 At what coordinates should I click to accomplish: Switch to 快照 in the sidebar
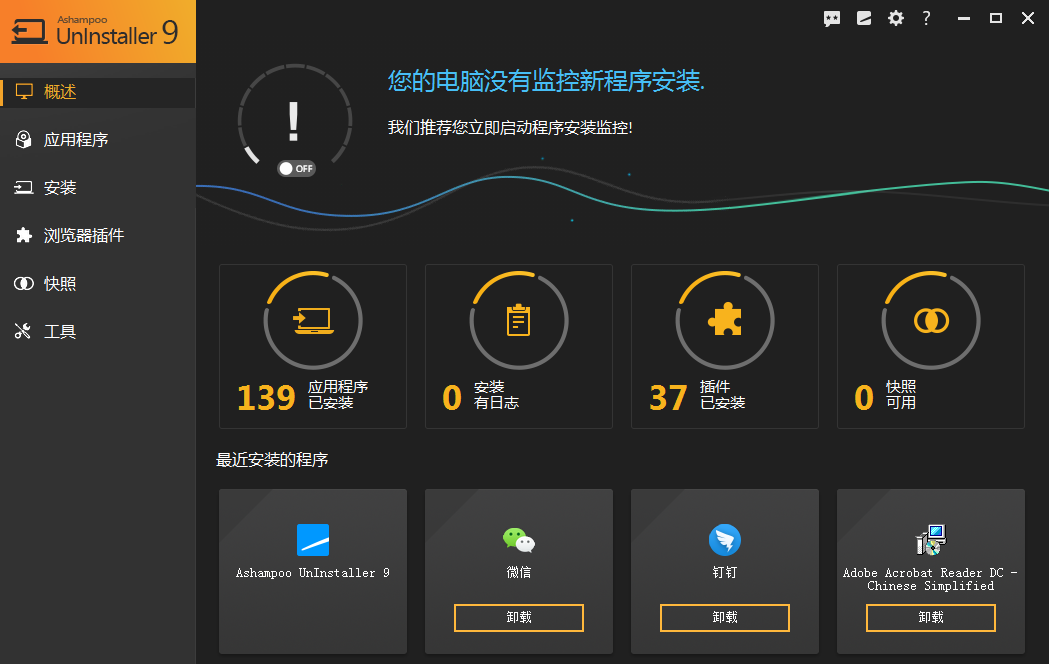[98, 284]
